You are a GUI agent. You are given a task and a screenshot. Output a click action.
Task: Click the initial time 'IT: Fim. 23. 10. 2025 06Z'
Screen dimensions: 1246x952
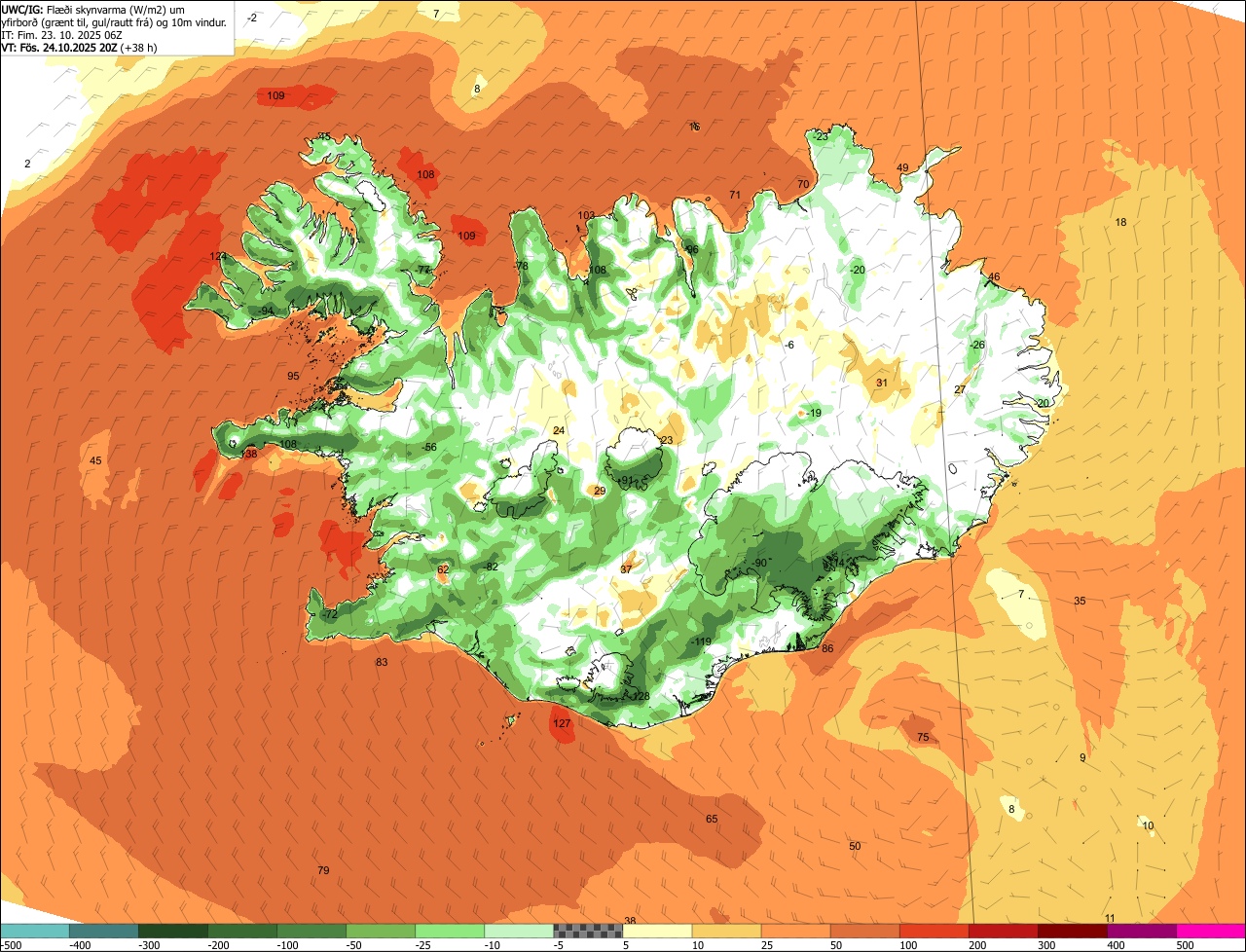(61, 34)
